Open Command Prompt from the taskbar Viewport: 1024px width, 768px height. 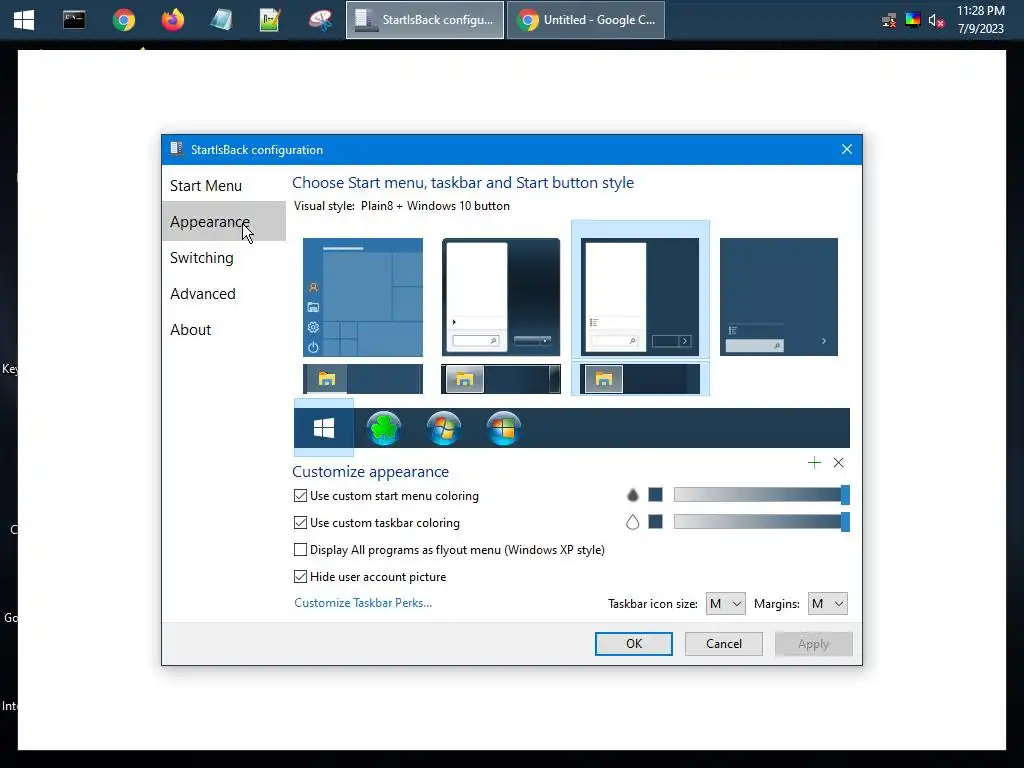(74, 20)
